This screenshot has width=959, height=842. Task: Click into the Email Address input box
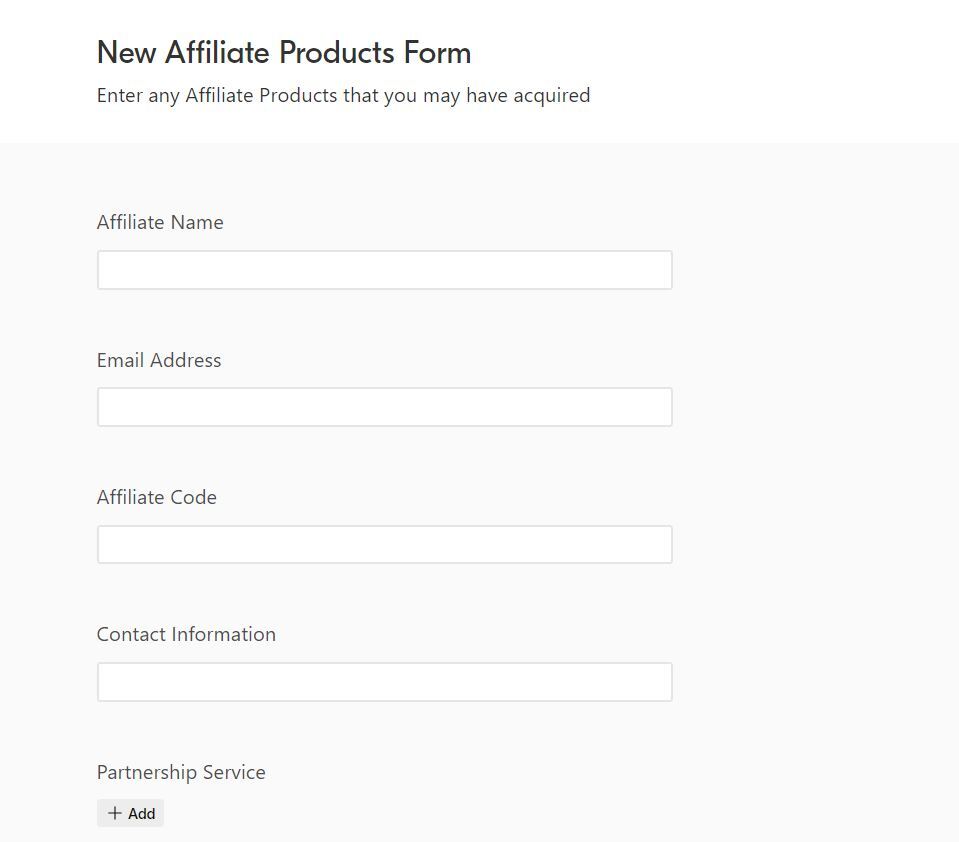tap(384, 407)
